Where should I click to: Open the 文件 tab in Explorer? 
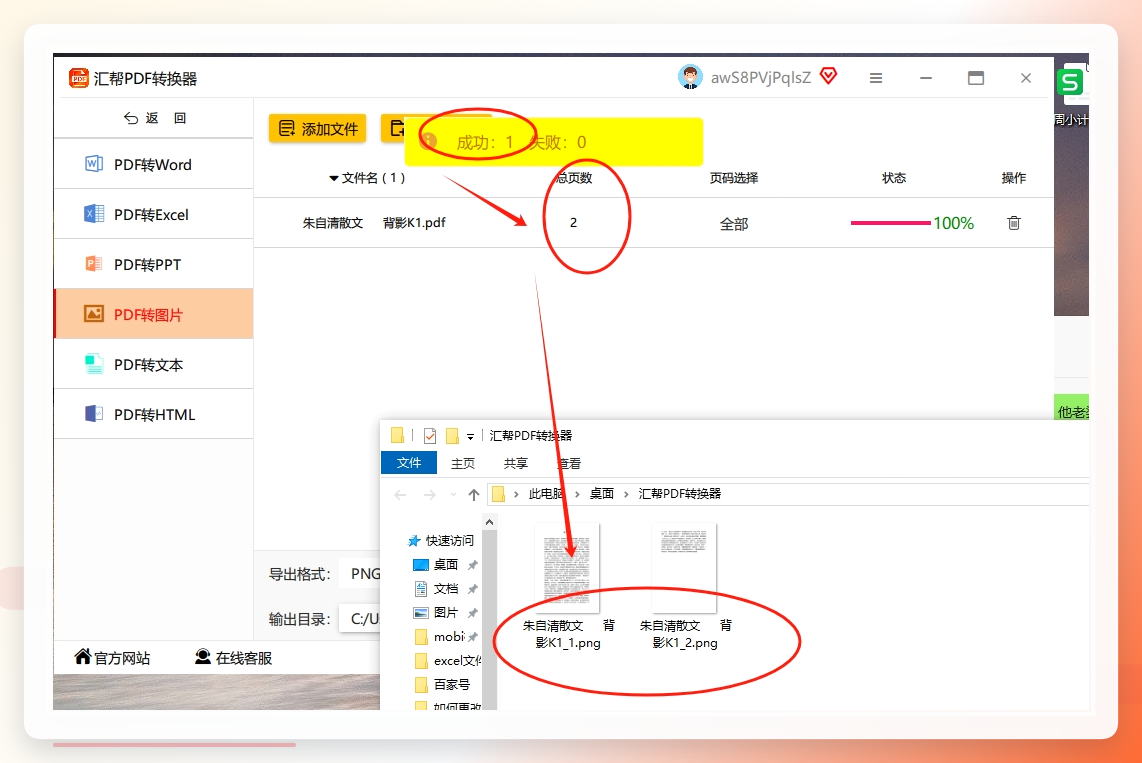[409, 463]
